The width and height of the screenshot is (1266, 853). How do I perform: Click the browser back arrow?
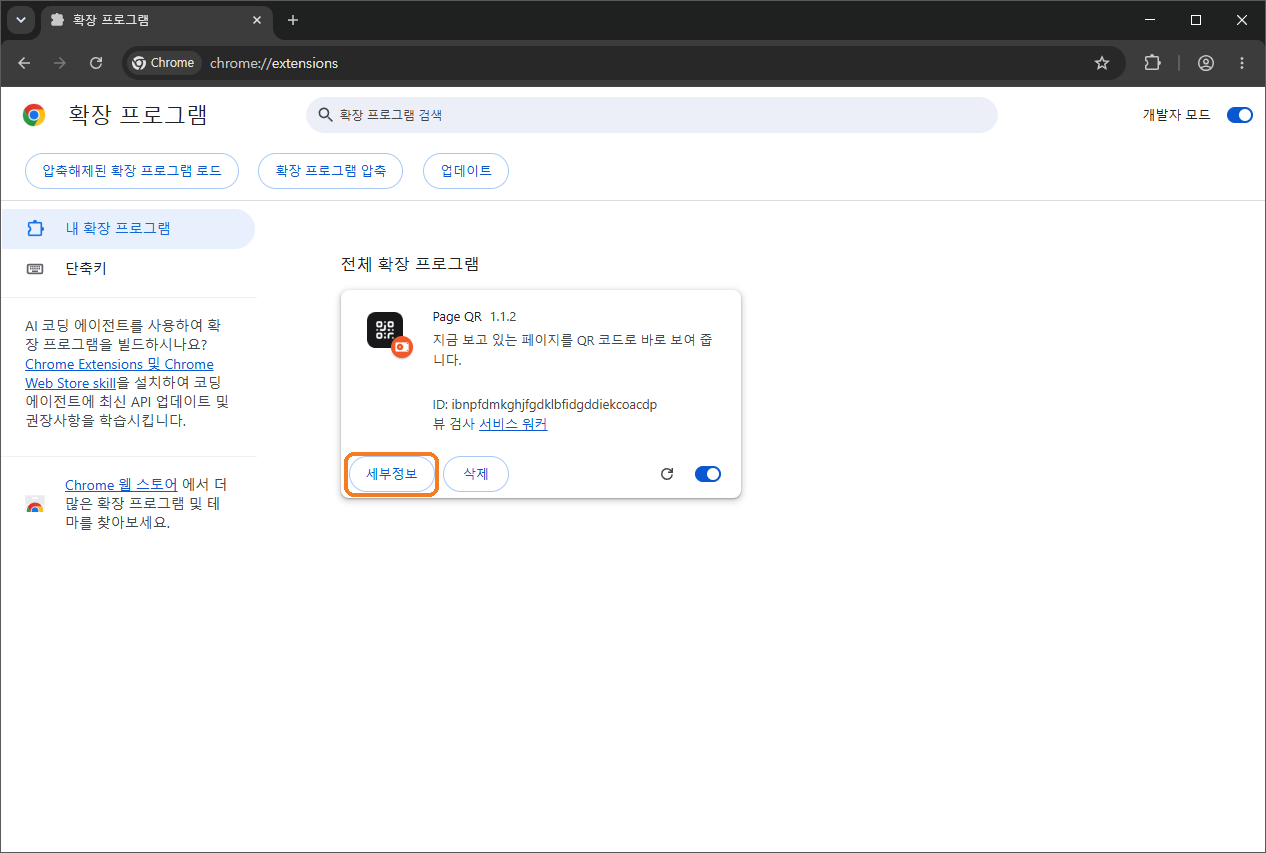[24, 63]
